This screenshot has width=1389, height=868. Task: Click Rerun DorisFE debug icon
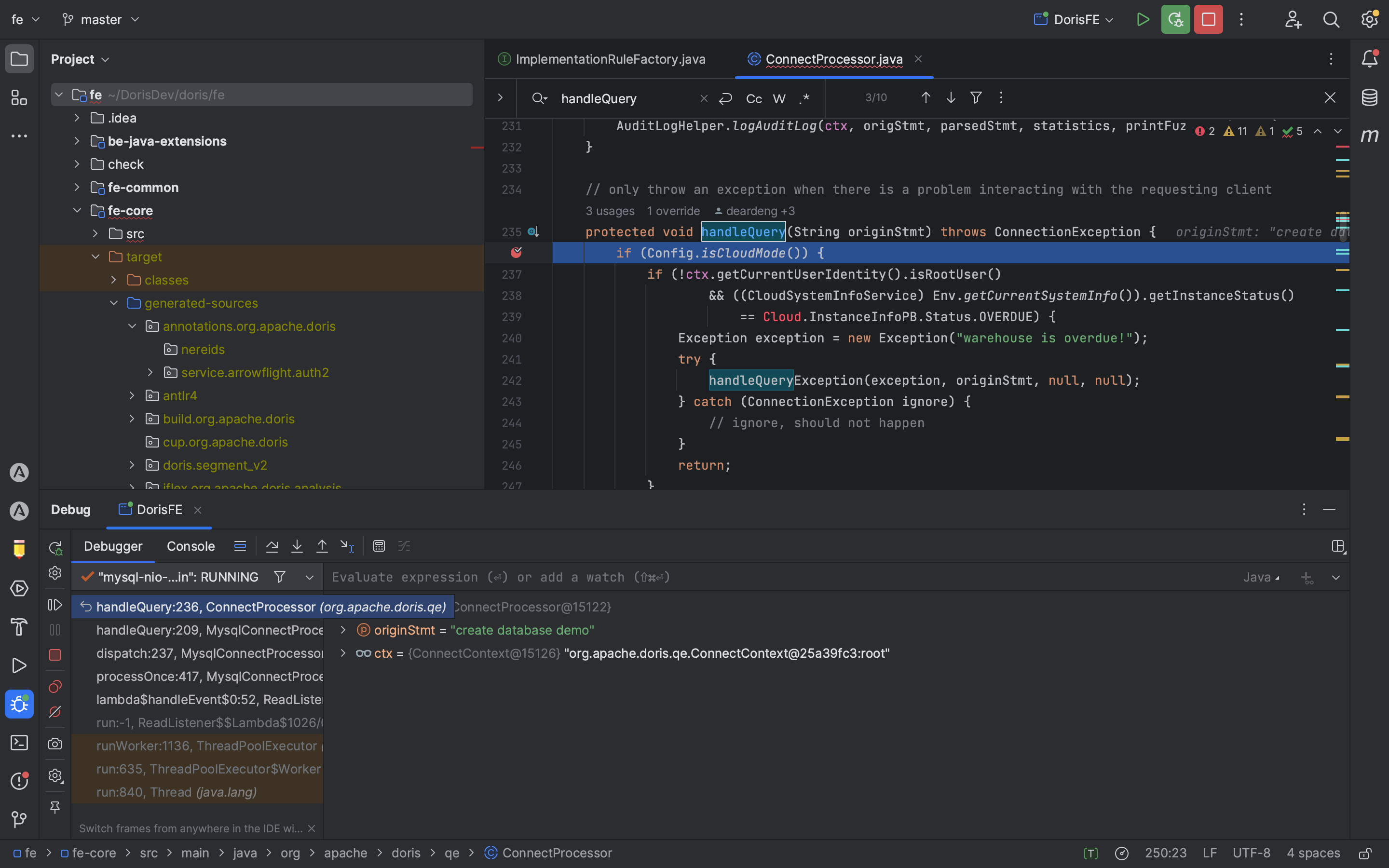pyautogui.click(x=55, y=548)
